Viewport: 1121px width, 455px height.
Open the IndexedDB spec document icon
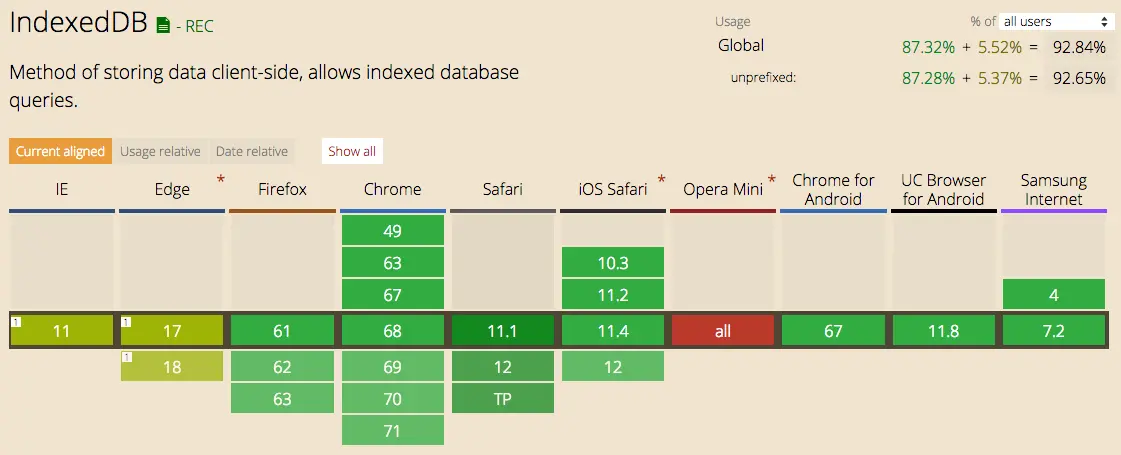point(163,26)
